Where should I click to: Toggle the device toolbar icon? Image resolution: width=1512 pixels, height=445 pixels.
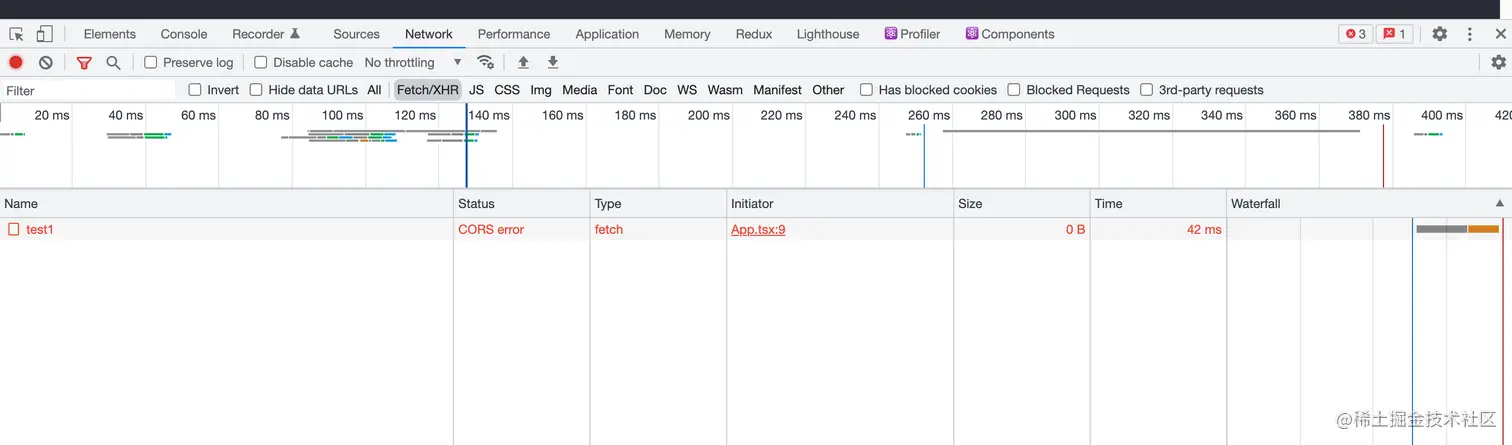(x=44, y=34)
